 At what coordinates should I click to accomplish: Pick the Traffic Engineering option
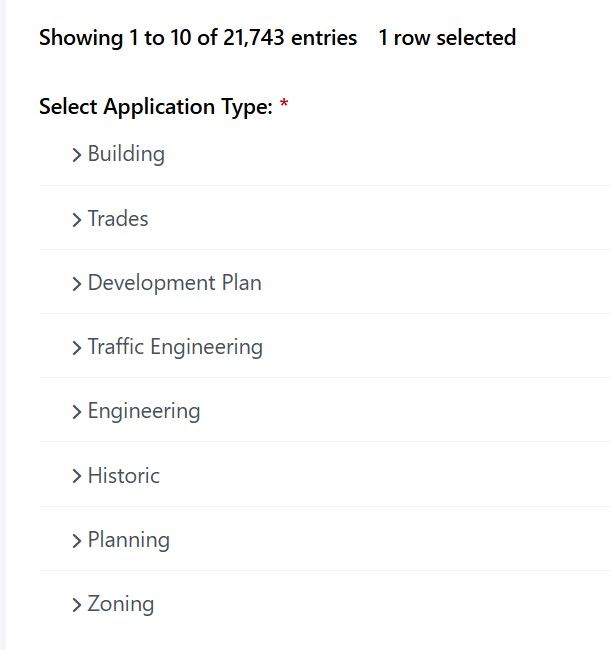coord(175,347)
